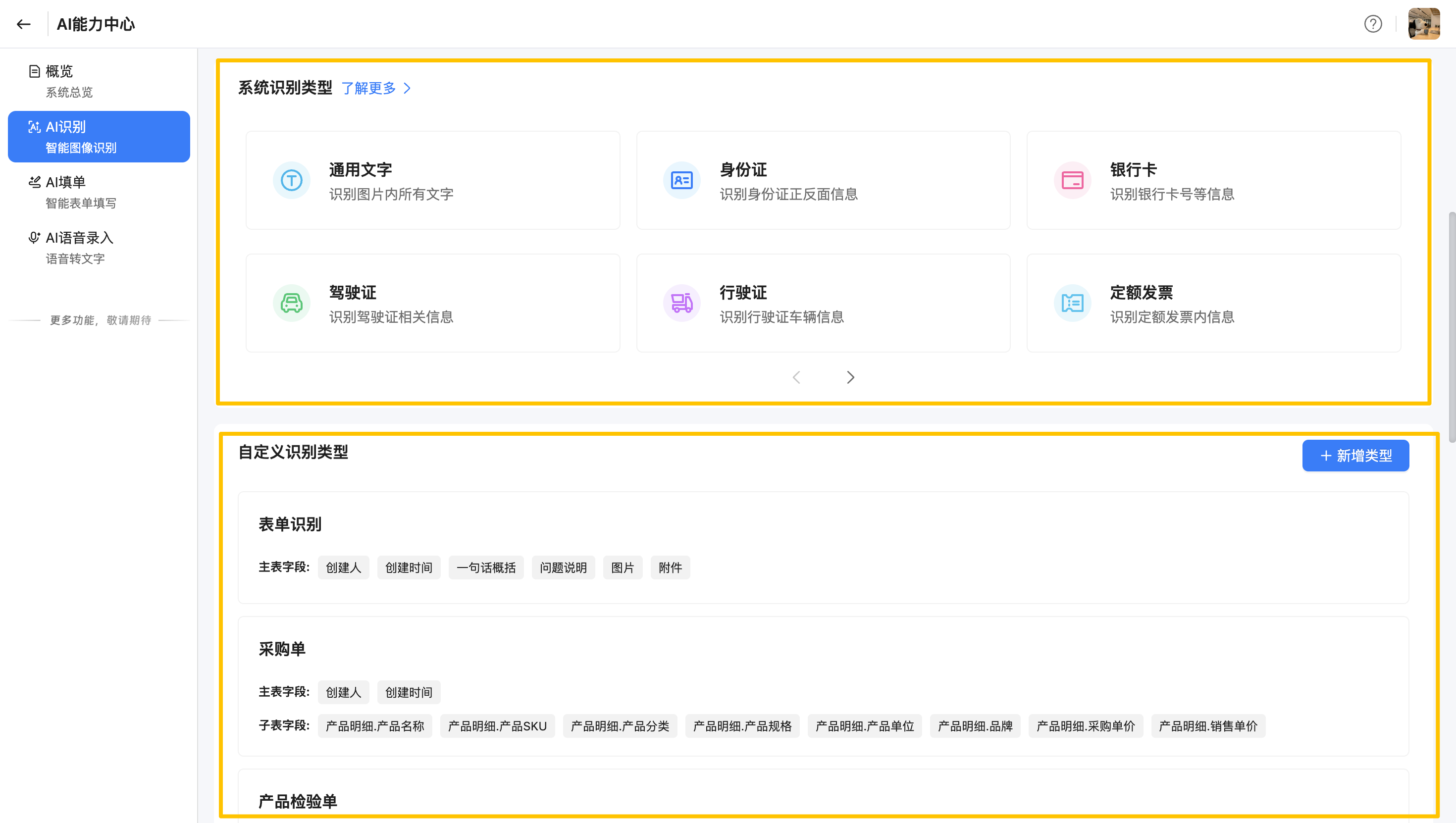Open the 了解更多 link chevron

[407, 89]
